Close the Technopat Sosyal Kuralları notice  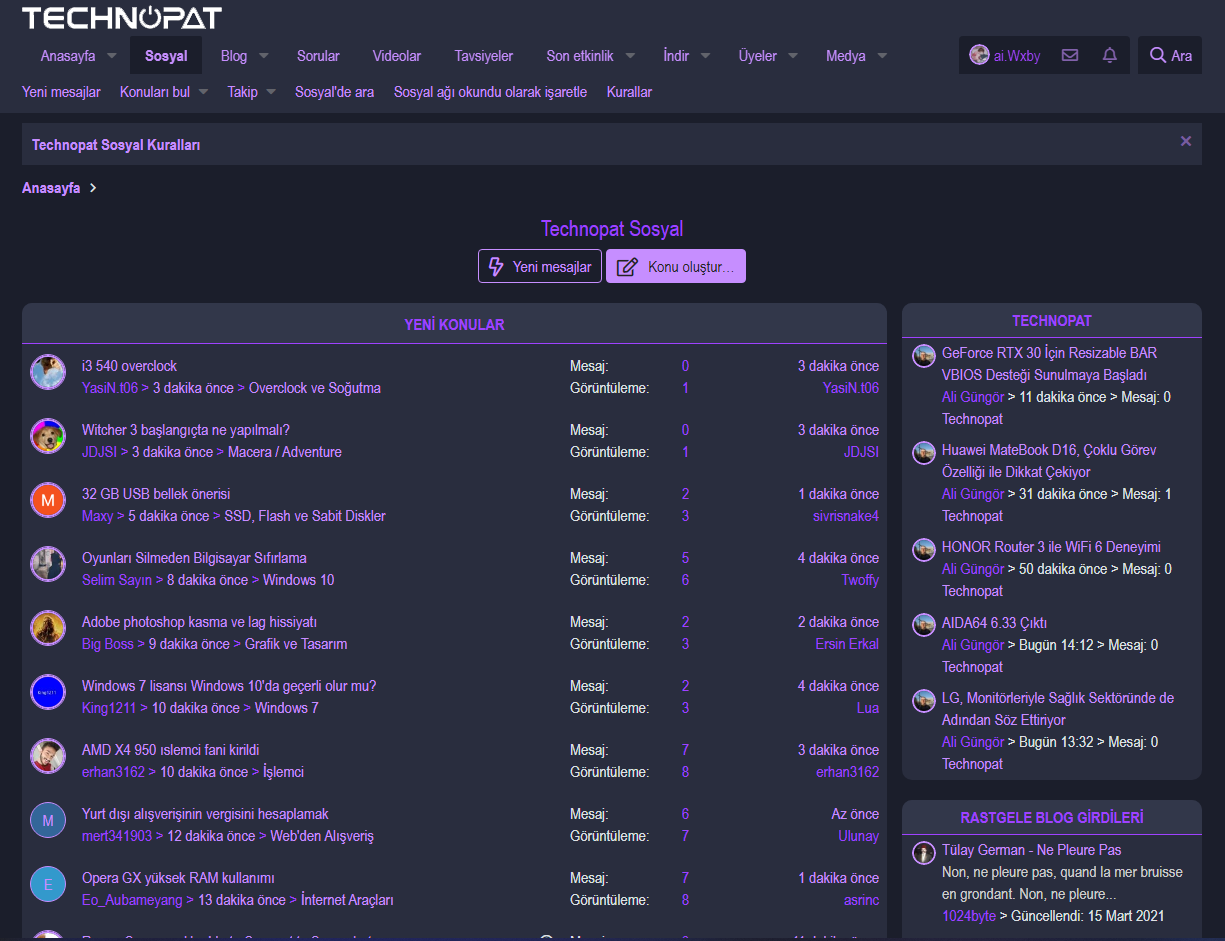coord(1186,142)
